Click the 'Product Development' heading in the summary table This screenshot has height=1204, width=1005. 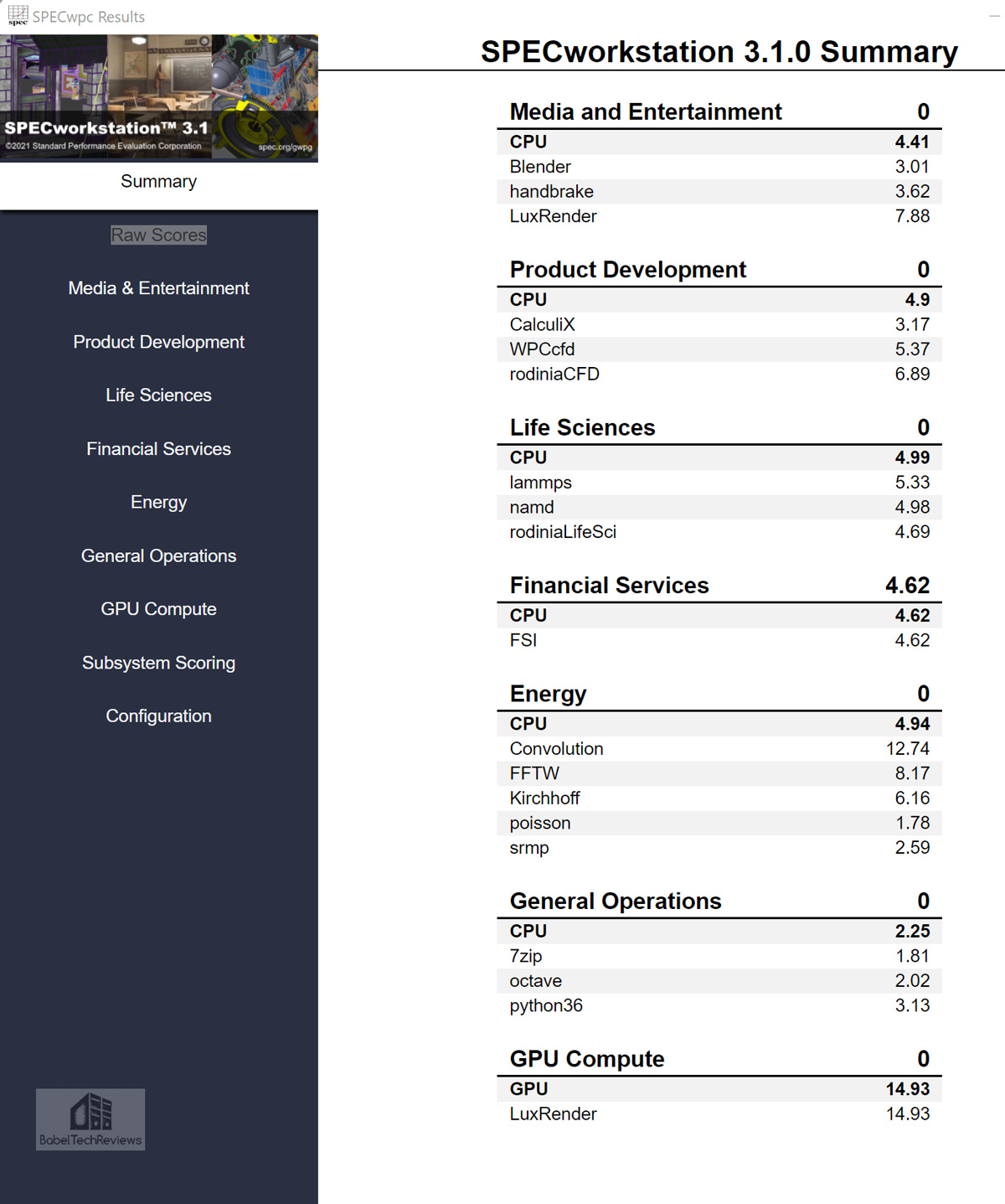coord(628,270)
